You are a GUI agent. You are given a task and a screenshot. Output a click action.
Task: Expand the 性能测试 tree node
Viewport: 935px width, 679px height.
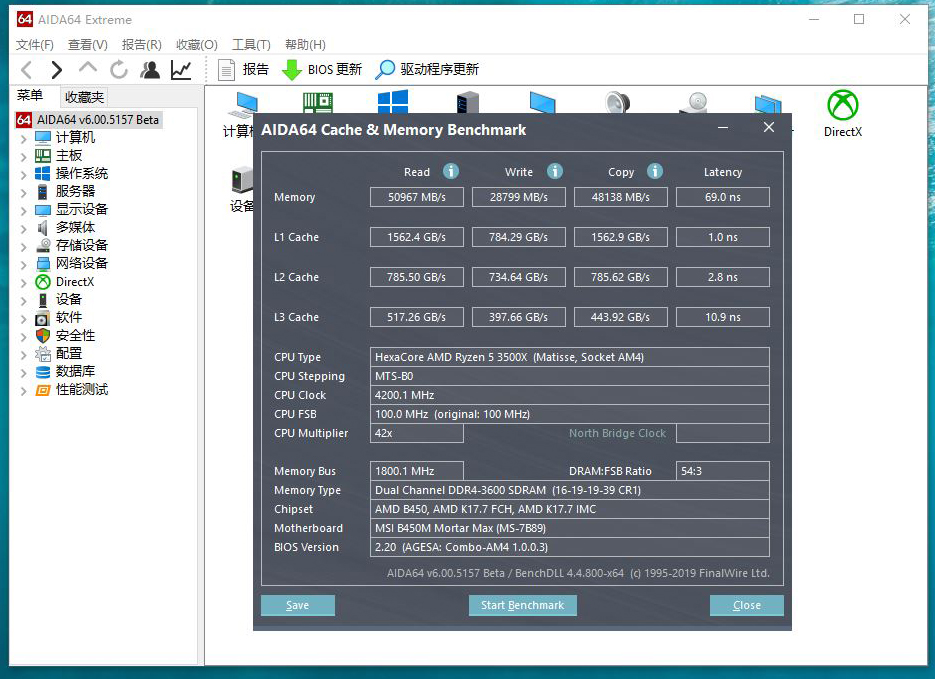[24, 390]
